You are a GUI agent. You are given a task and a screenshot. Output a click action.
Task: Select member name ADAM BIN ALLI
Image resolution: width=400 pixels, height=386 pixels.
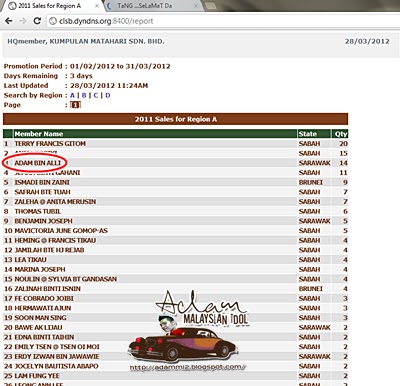click(38, 163)
